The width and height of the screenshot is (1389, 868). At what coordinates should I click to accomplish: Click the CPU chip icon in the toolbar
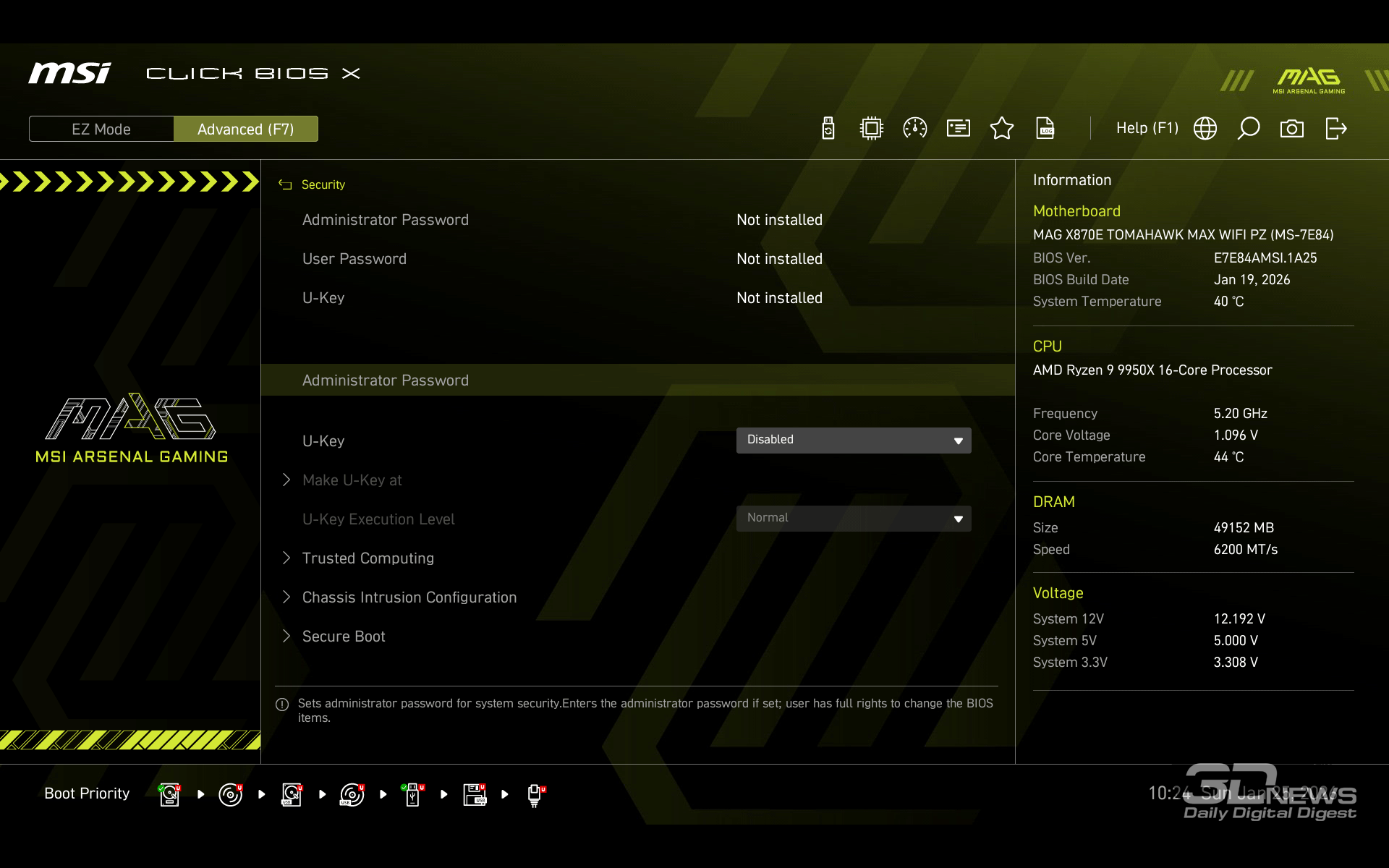[872, 129]
